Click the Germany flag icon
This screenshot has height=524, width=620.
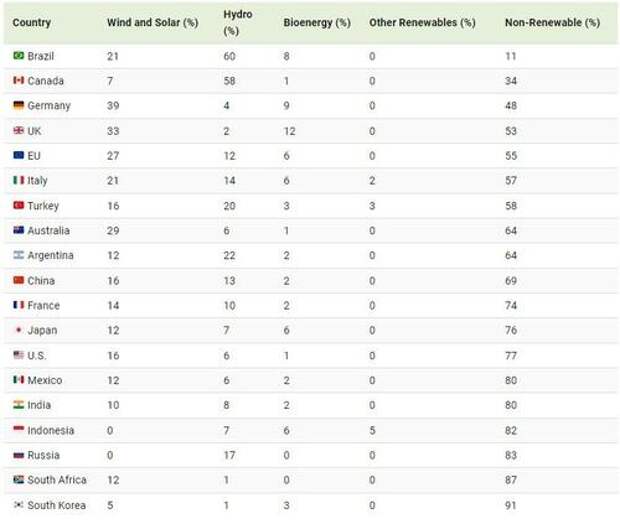click(18, 106)
